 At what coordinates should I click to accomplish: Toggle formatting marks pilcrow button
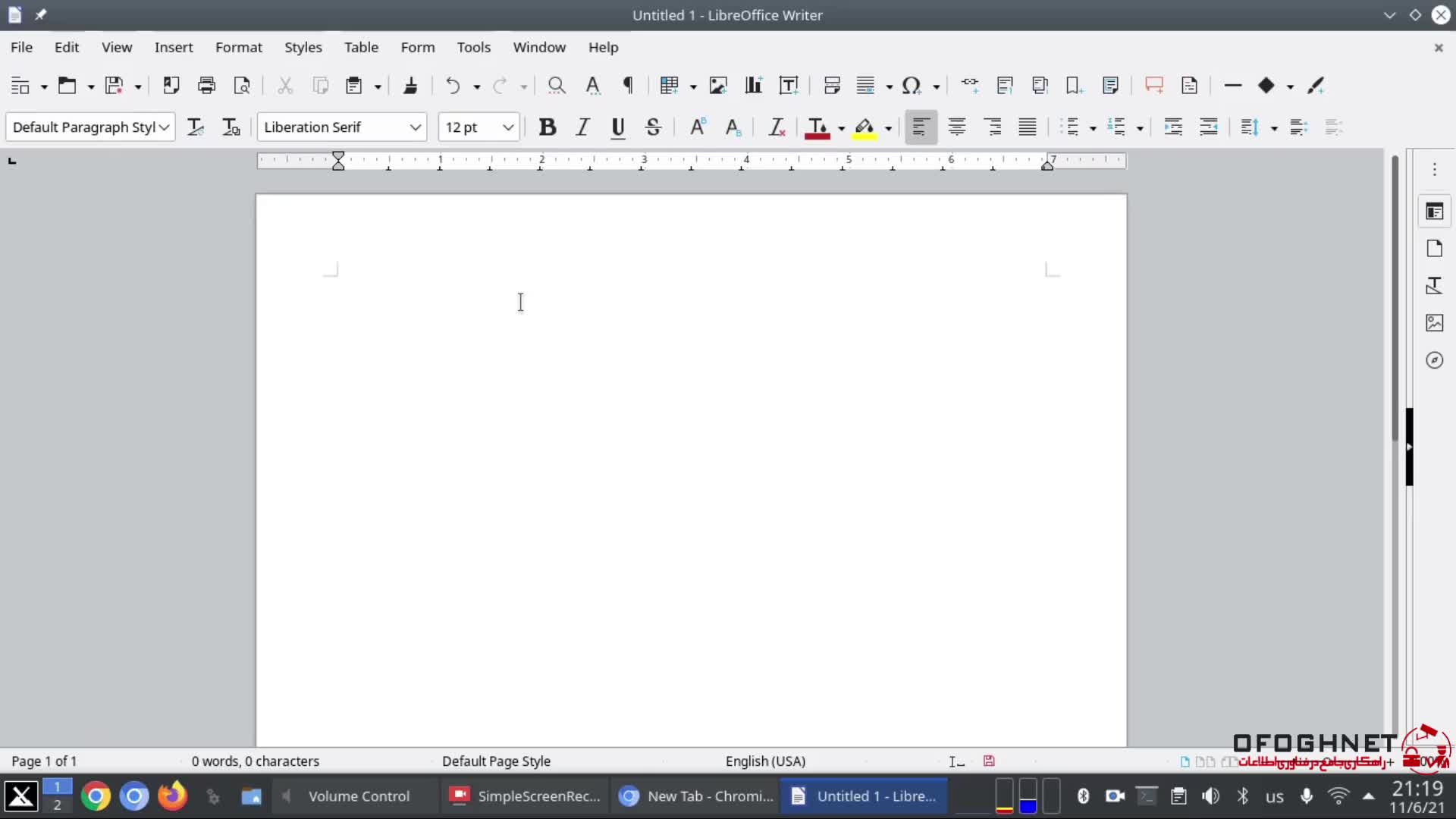pos(628,86)
